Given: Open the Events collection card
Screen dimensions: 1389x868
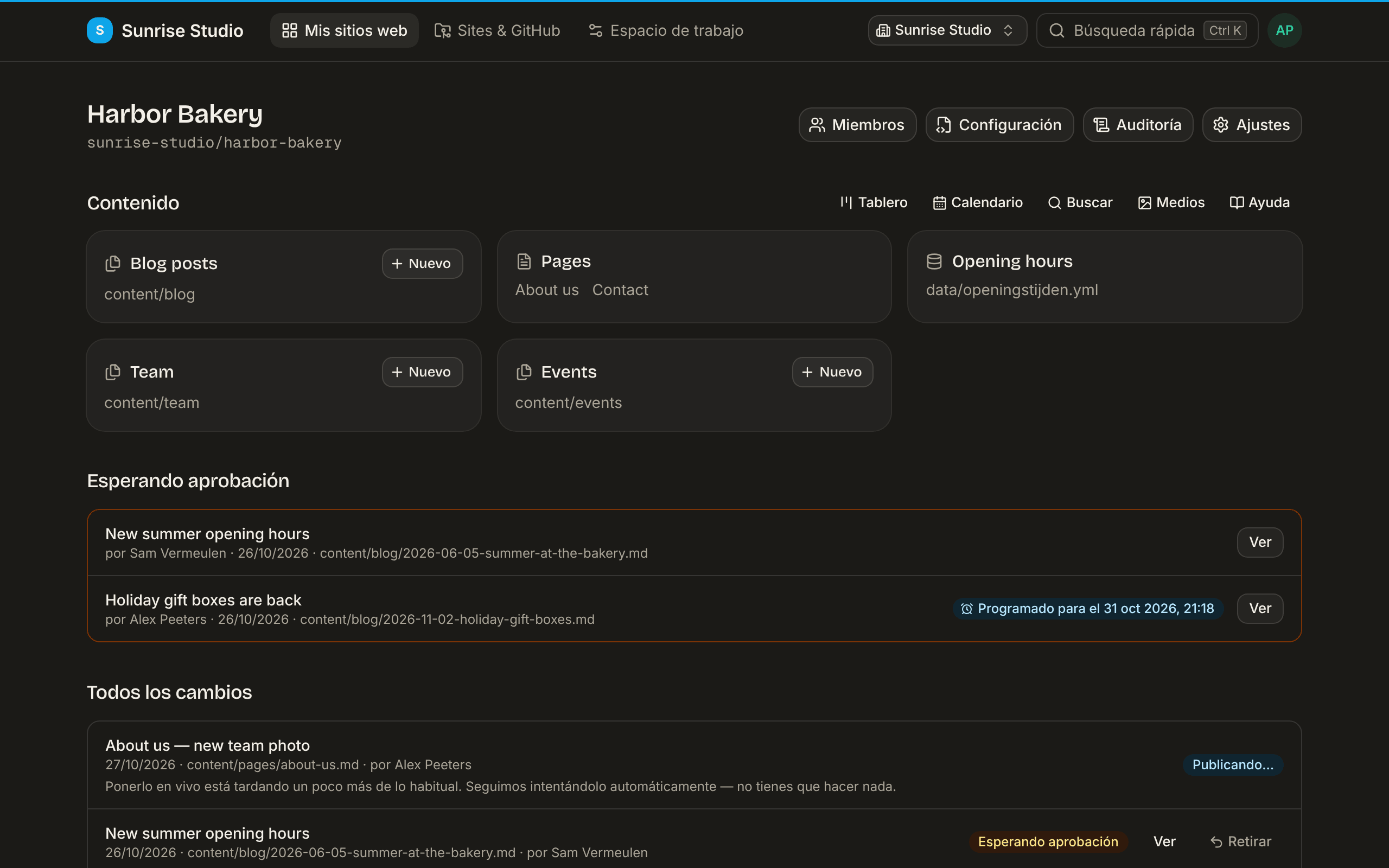Looking at the screenshot, I should [x=694, y=385].
